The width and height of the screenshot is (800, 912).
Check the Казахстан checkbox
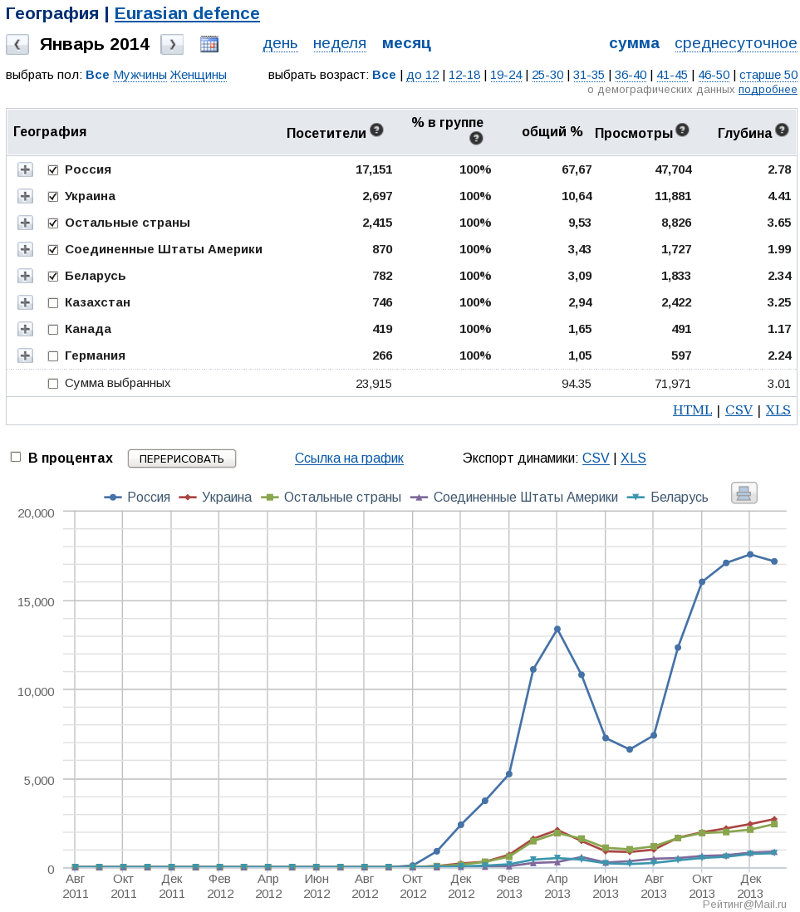53,302
